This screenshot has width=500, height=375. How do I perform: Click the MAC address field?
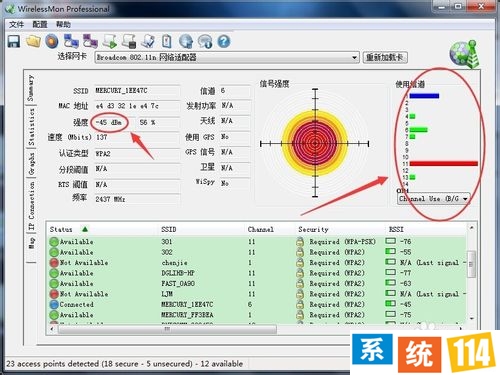tap(137, 106)
